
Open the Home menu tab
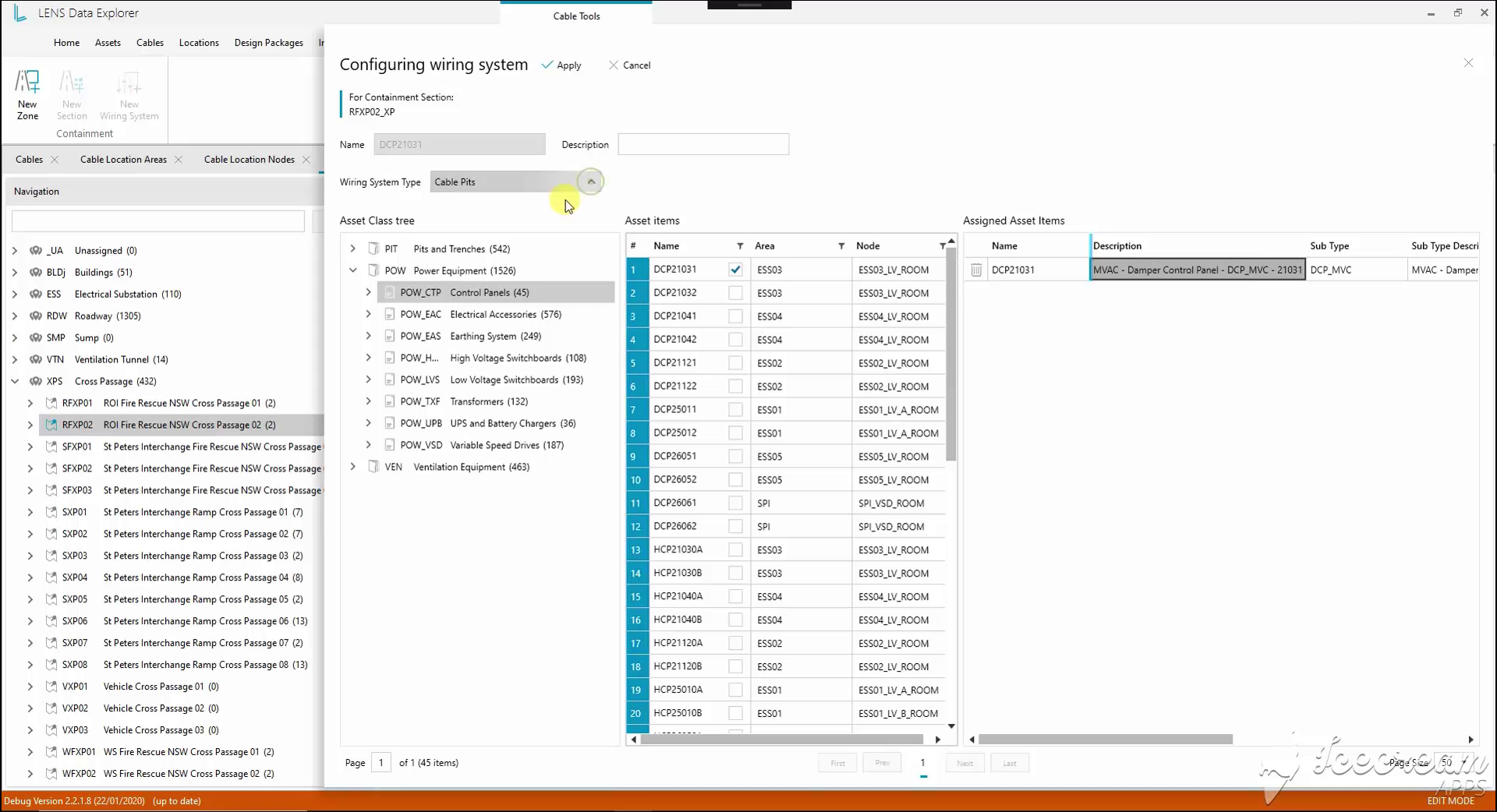[x=66, y=43]
